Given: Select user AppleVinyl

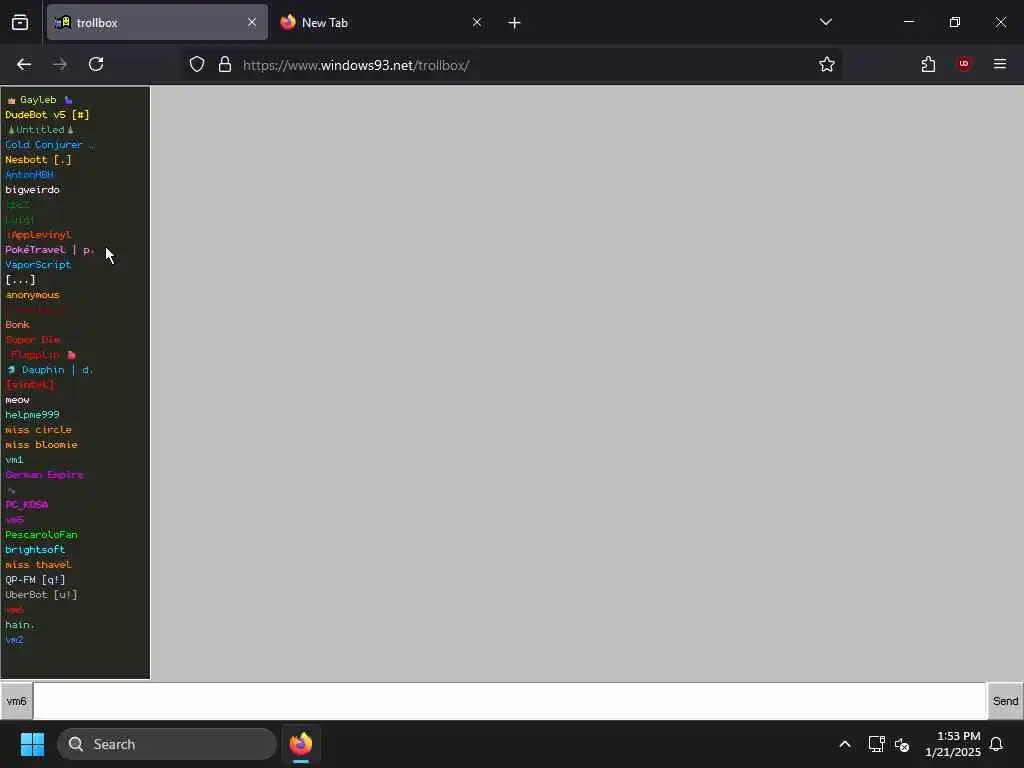Looking at the screenshot, I should [x=39, y=235].
